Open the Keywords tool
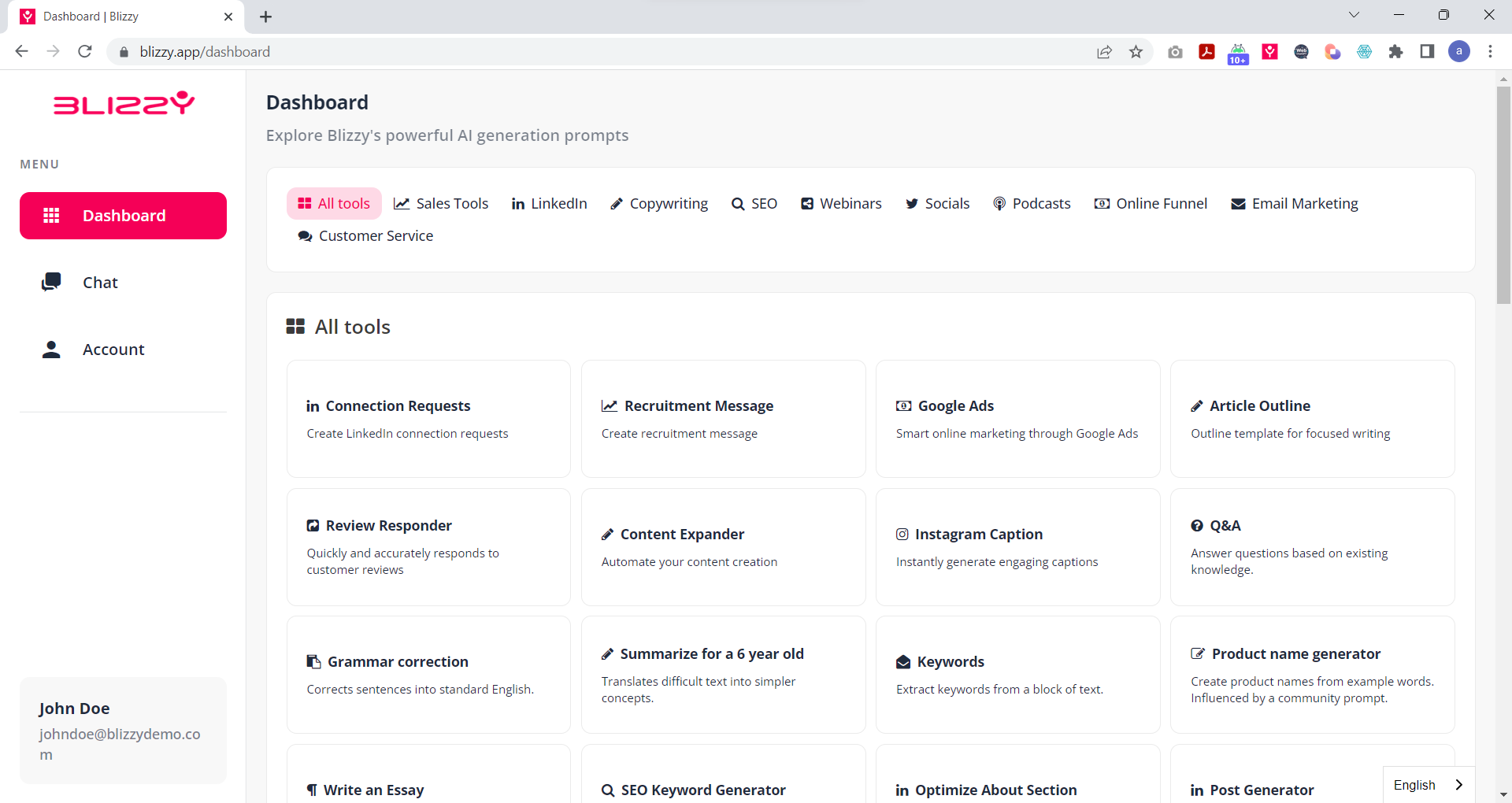The height and width of the screenshot is (803, 1512). coord(1018,675)
